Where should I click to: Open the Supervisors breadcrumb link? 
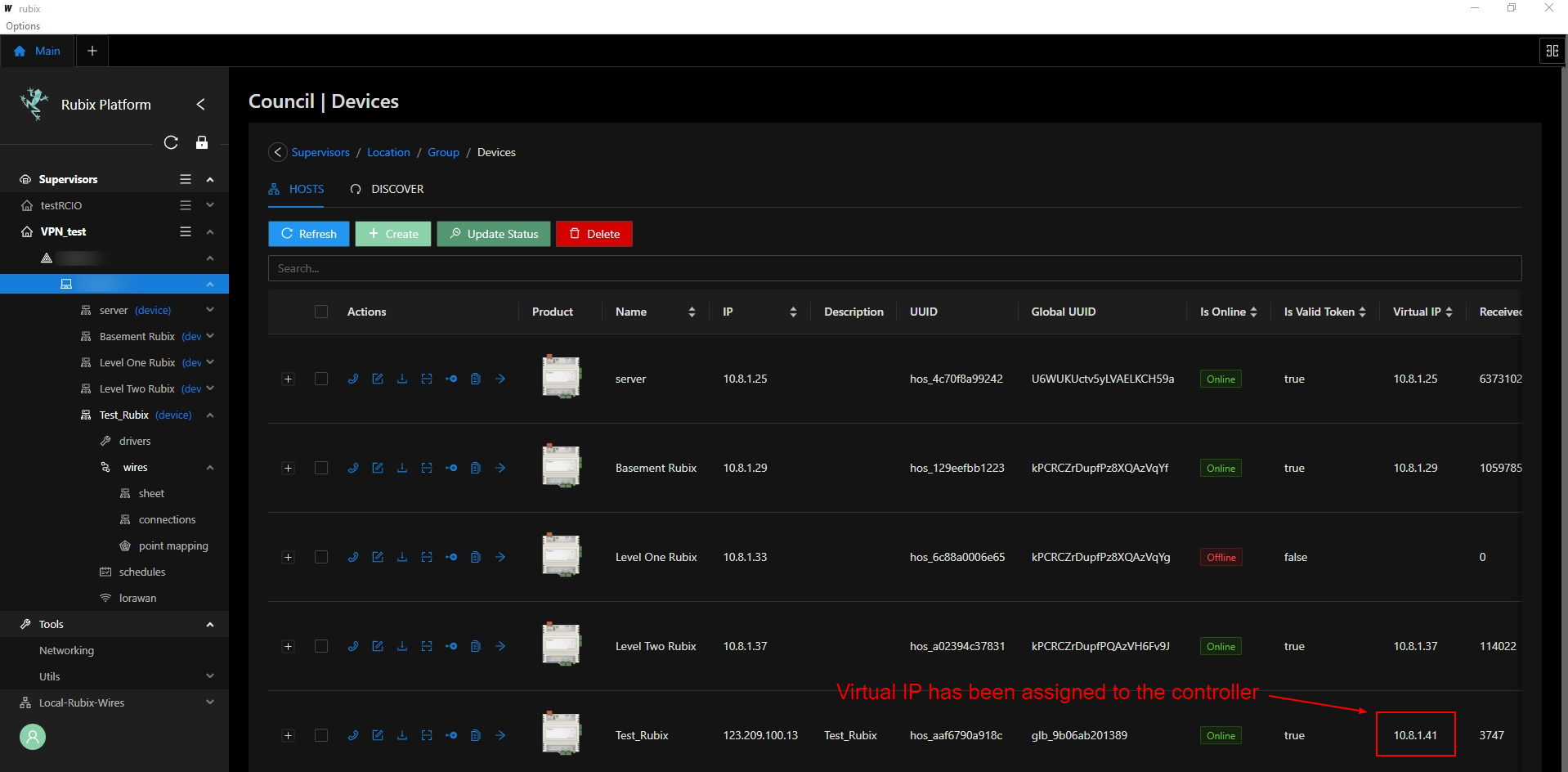click(x=320, y=152)
